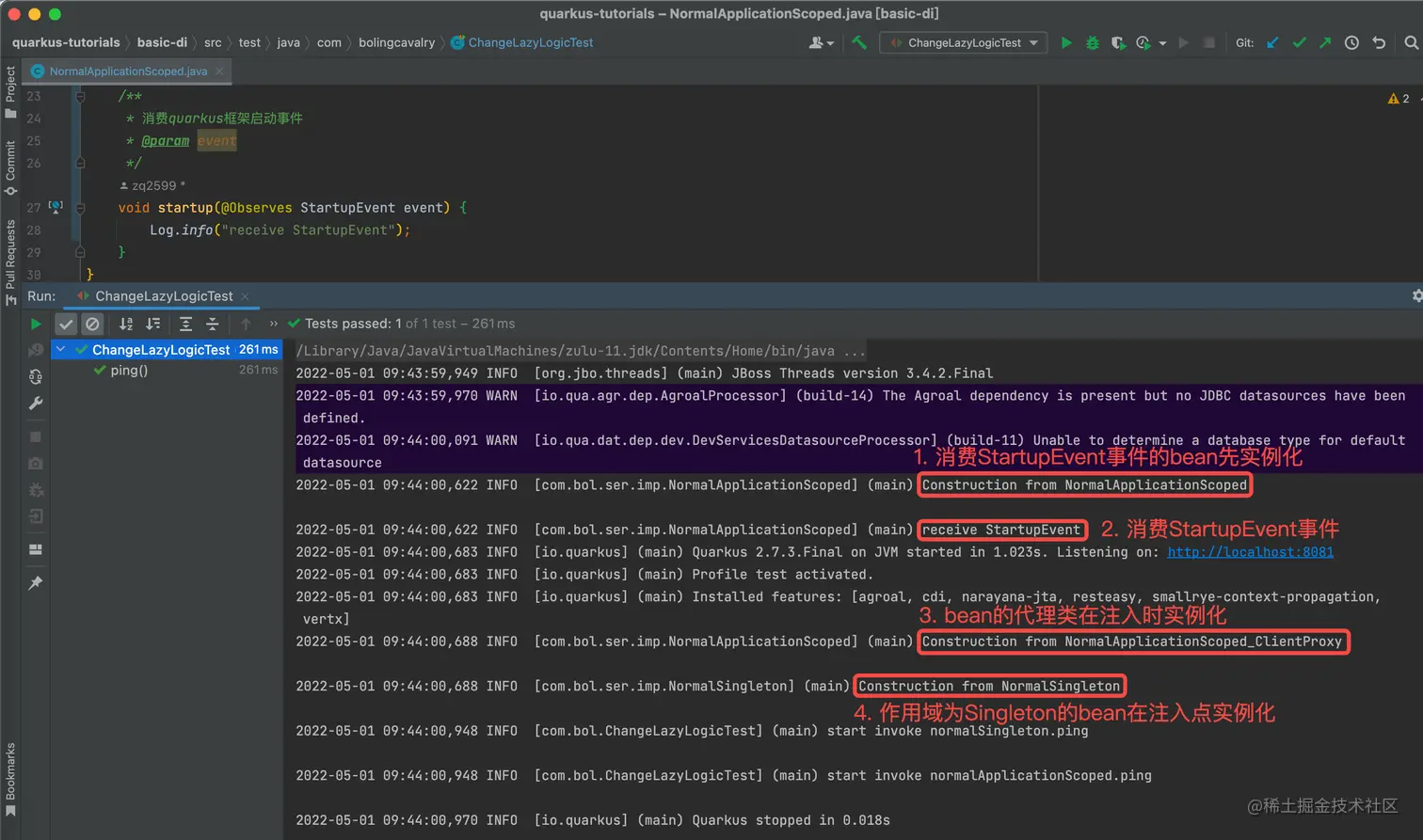The image size is (1423, 840).
Task: Click bolingcavalry breadcrumb
Action: pyautogui.click(x=396, y=42)
